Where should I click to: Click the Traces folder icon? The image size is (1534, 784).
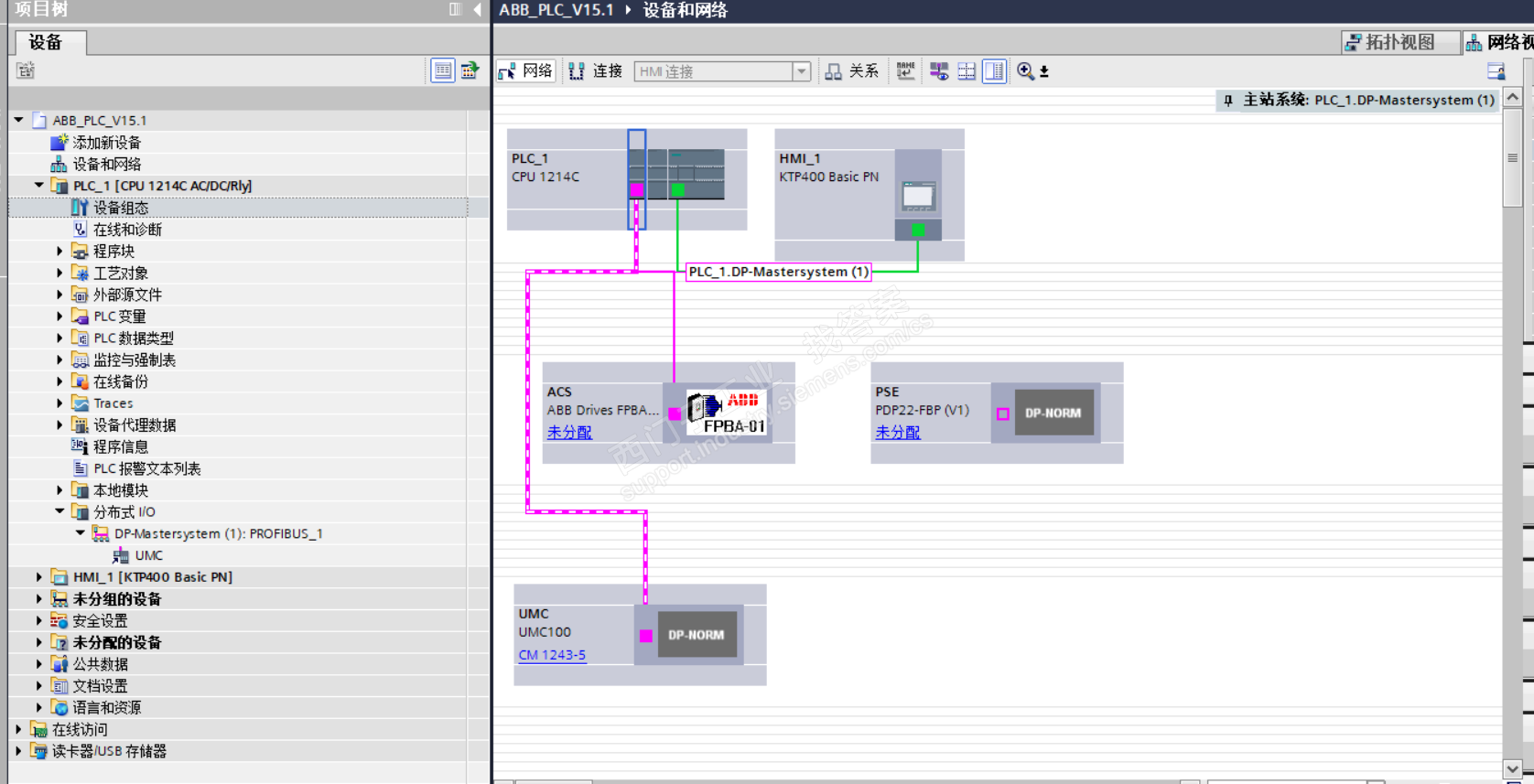point(81,403)
